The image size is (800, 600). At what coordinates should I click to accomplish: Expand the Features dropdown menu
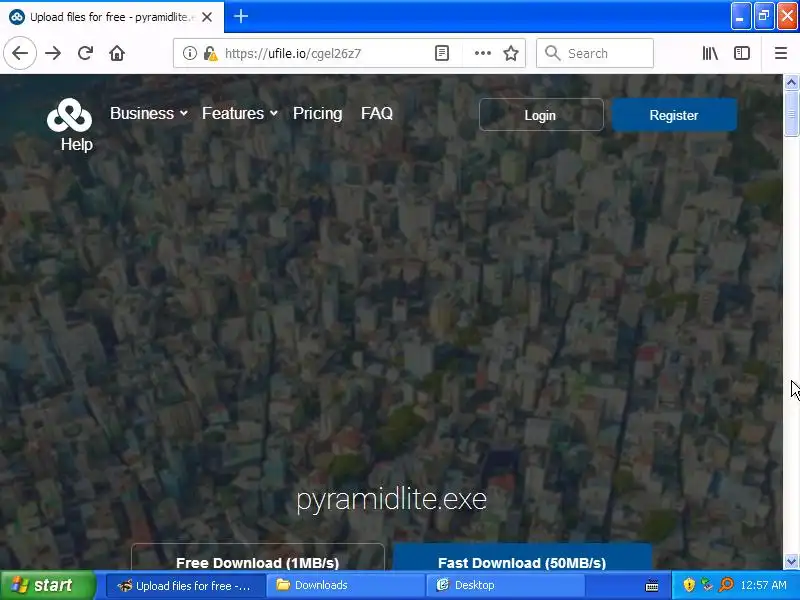click(239, 113)
